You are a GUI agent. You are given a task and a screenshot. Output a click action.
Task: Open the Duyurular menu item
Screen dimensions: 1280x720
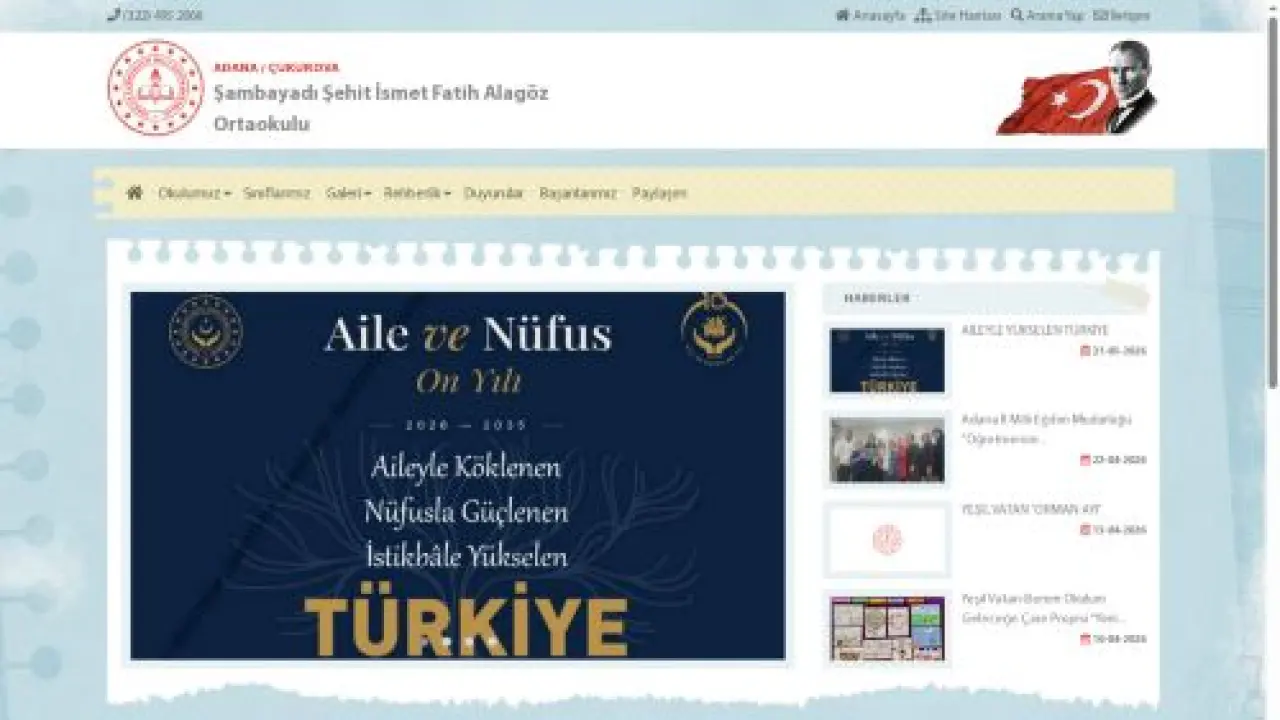494,193
